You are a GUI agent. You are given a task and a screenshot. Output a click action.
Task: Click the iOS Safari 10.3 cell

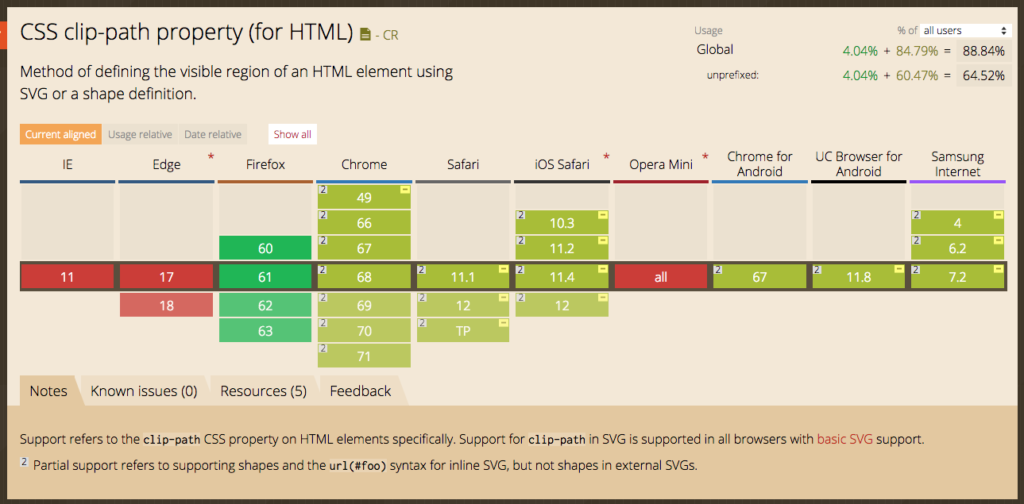pyautogui.click(x=562, y=223)
